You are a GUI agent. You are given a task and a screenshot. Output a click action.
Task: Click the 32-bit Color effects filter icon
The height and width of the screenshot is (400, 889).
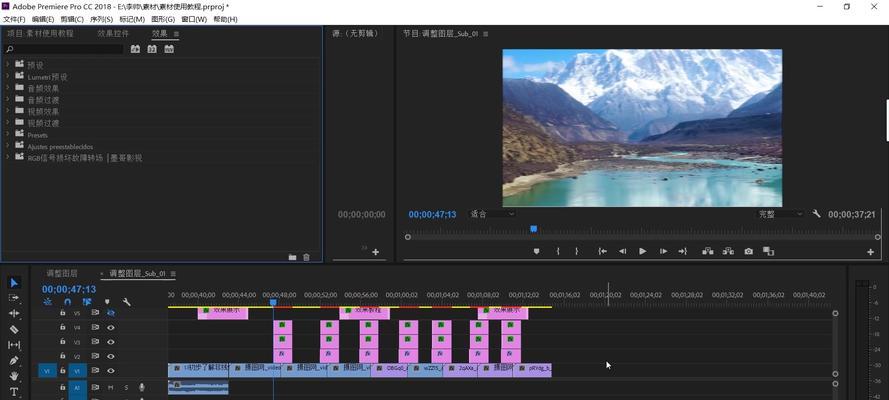[152, 49]
